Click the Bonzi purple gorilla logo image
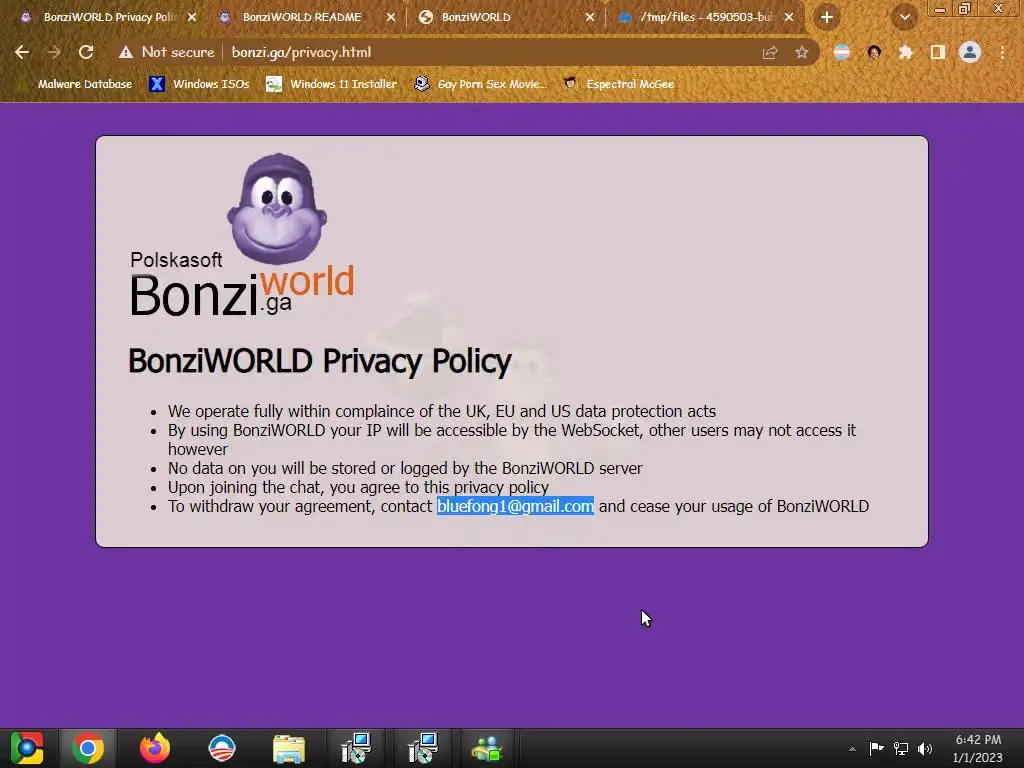 277,209
